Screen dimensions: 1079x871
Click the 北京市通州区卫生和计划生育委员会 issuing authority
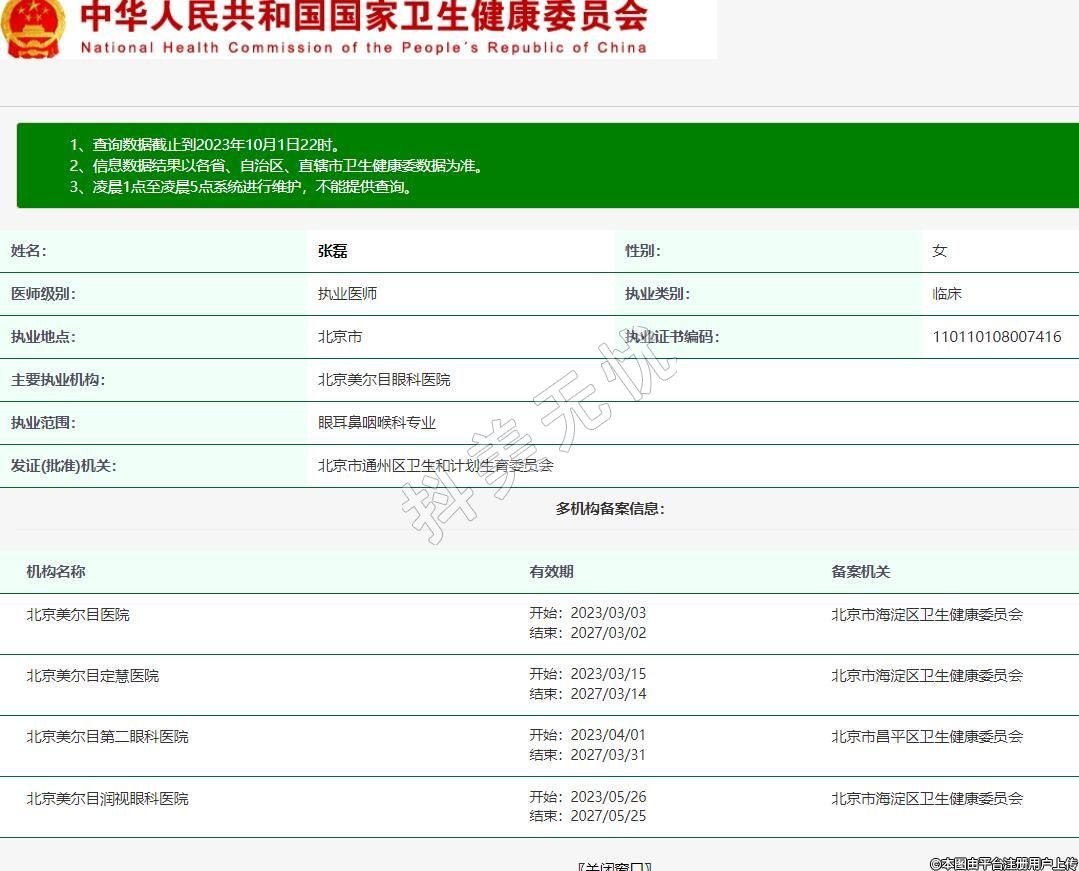[x=435, y=466]
